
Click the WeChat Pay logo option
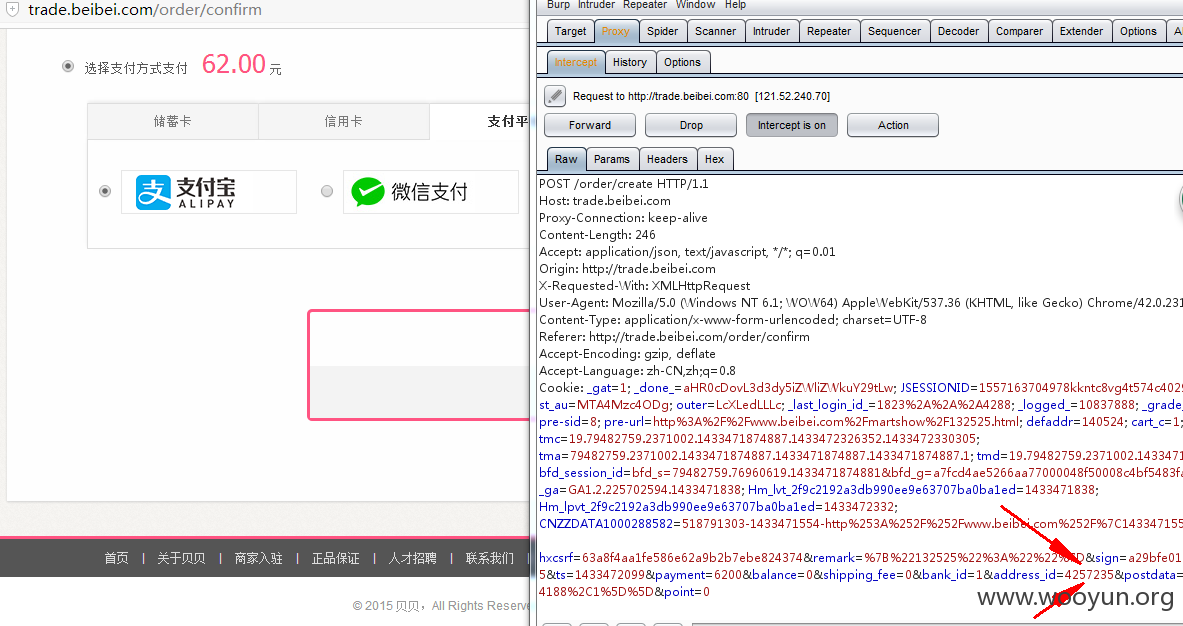(x=430, y=192)
